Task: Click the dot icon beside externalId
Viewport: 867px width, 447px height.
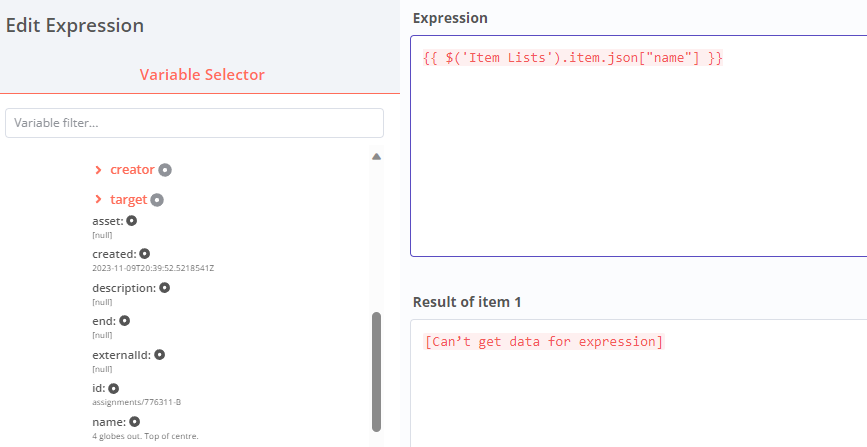Action: pos(159,354)
